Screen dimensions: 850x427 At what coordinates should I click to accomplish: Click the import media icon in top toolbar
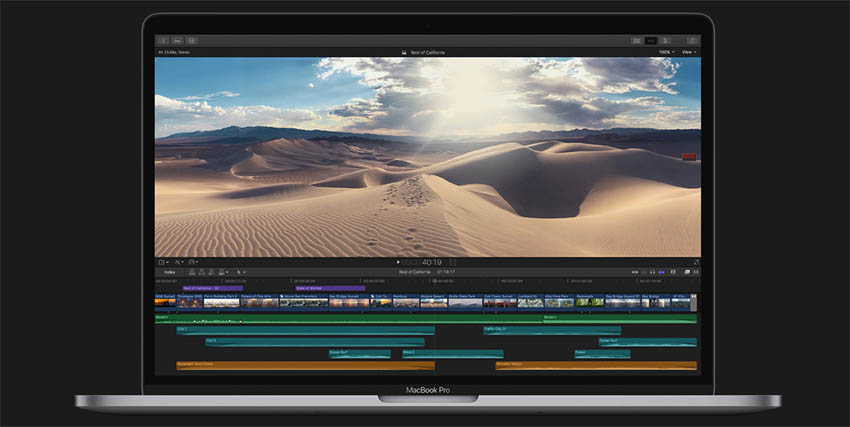[x=163, y=41]
